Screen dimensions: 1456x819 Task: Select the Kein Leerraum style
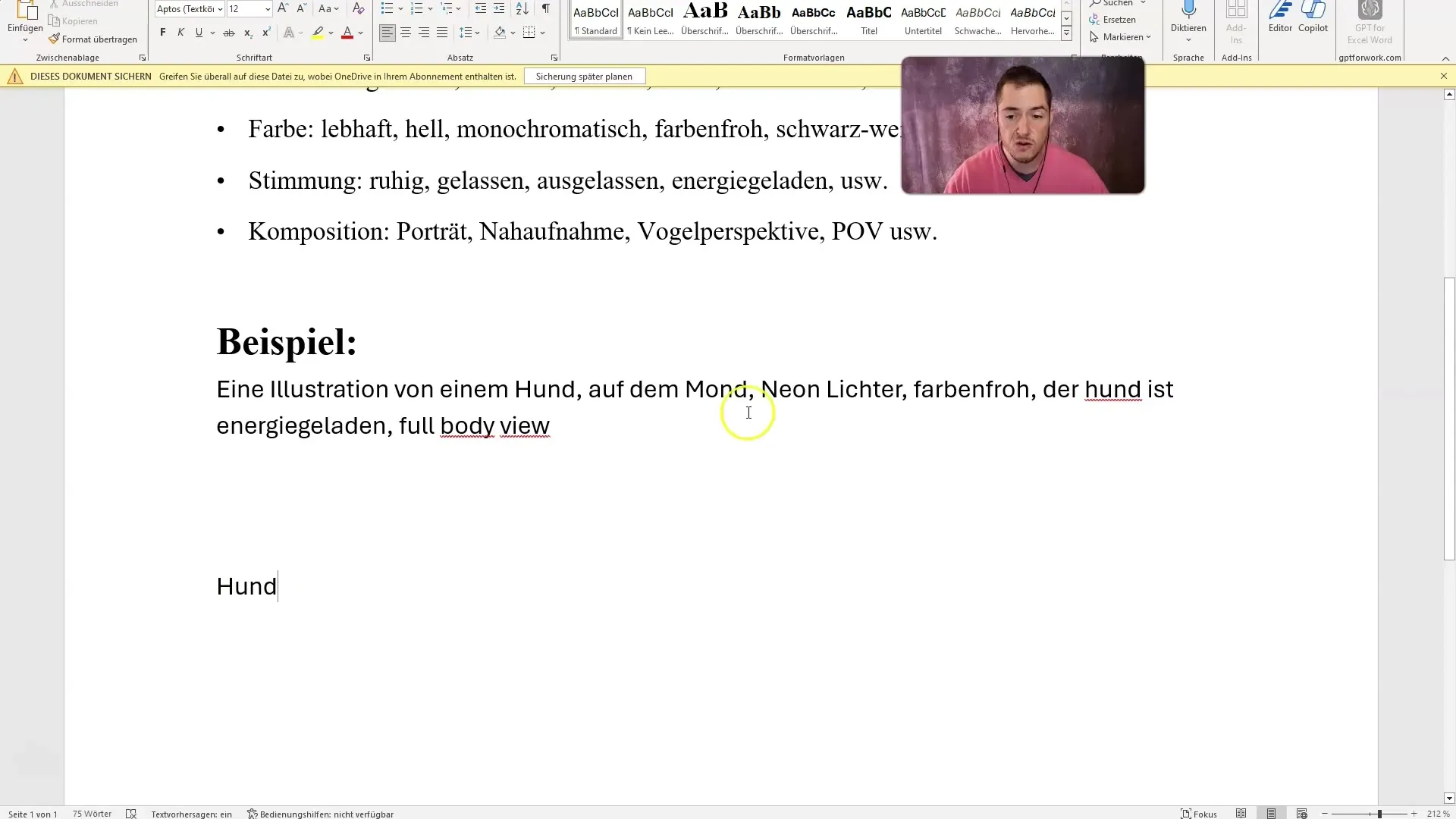point(651,20)
